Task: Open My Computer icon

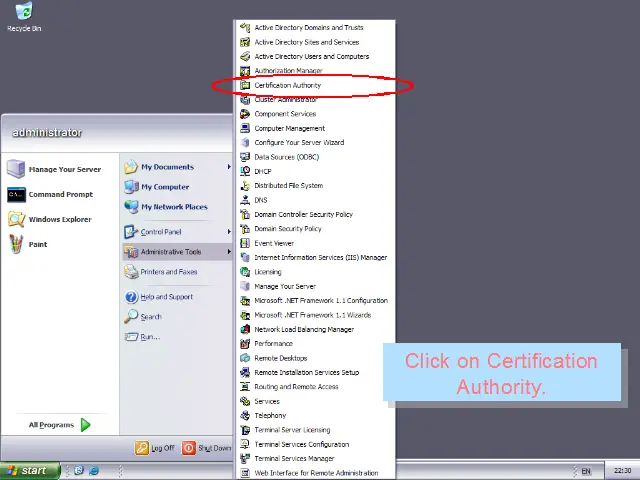Action: (x=131, y=187)
